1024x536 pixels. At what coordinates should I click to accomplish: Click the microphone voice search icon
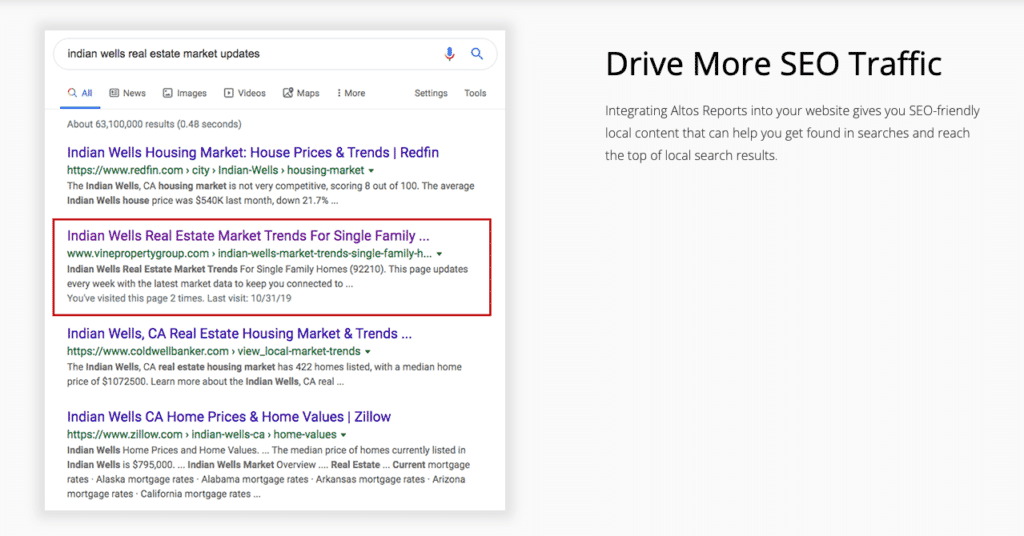pos(449,54)
